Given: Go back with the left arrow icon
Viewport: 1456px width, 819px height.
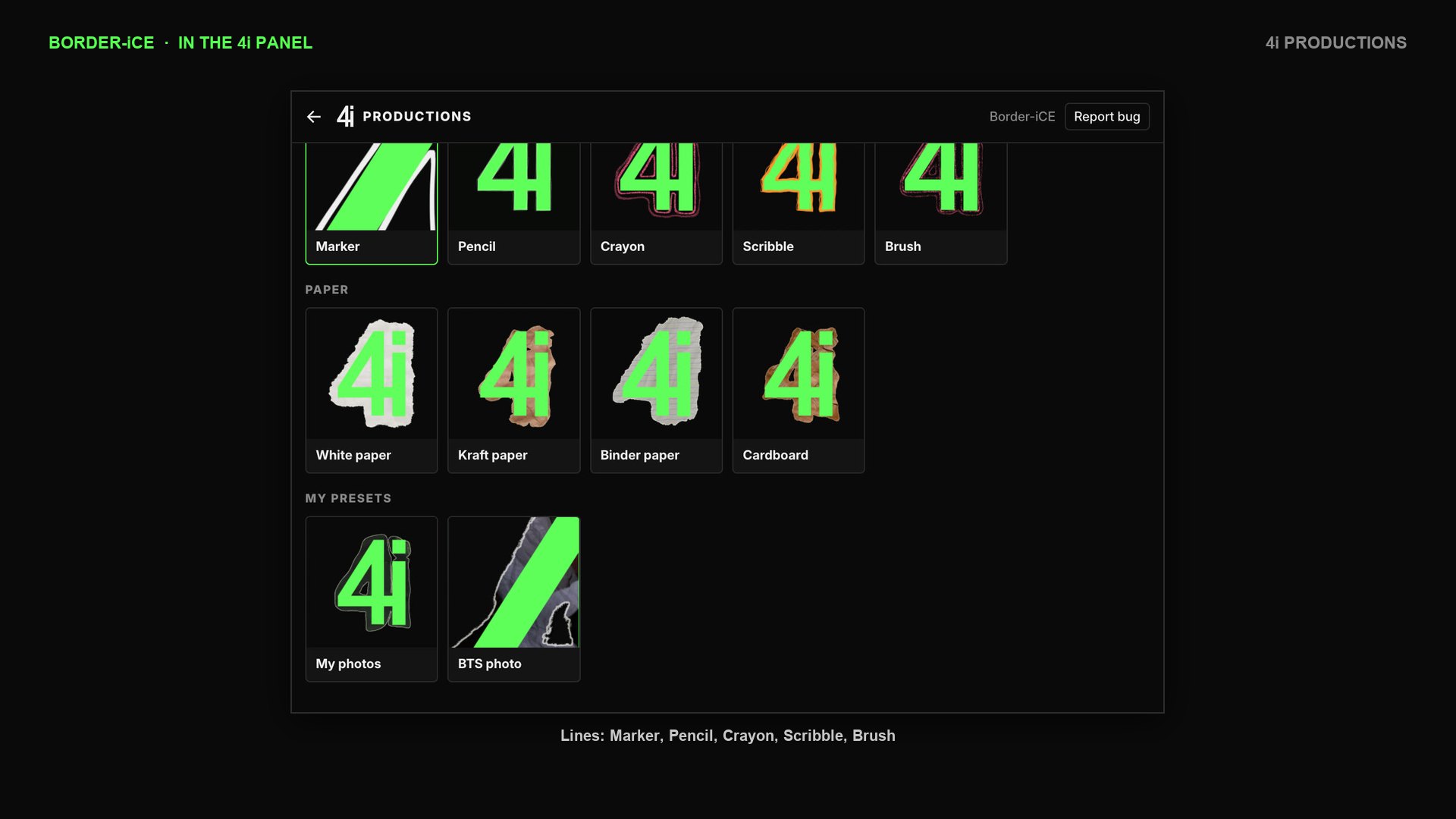Looking at the screenshot, I should click(314, 117).
